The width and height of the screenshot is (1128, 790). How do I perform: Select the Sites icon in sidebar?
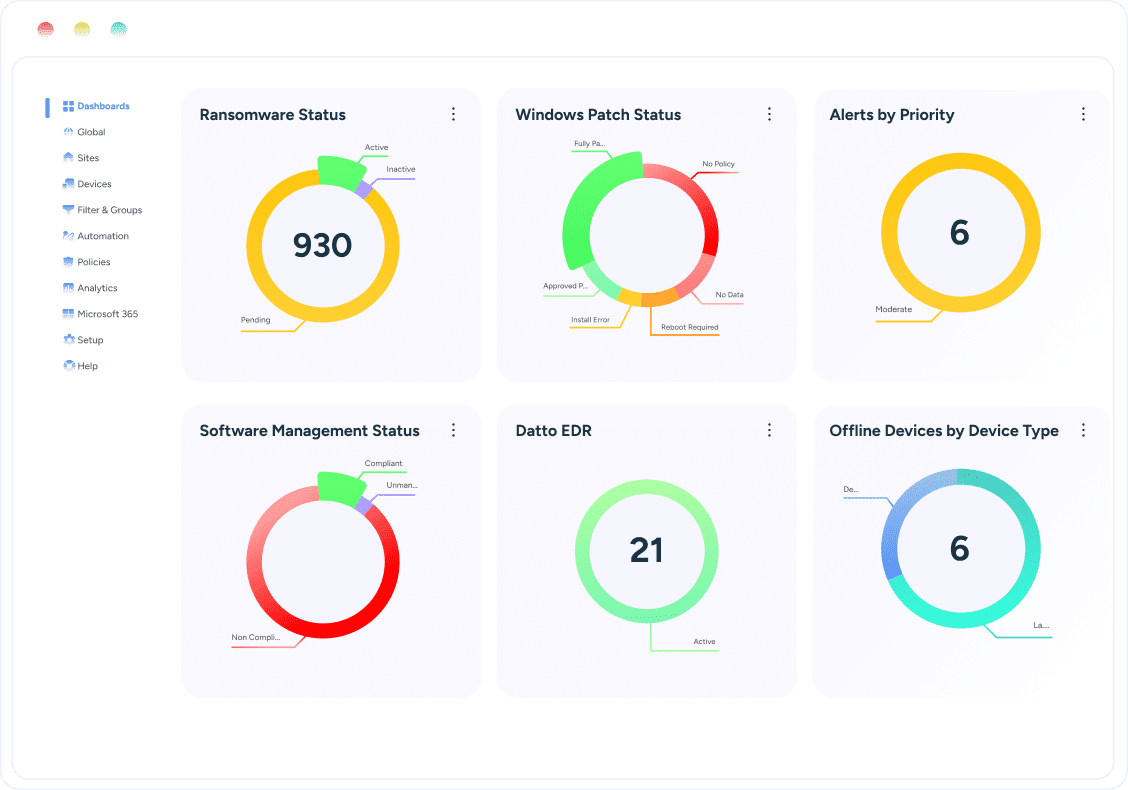coord(68,158)
